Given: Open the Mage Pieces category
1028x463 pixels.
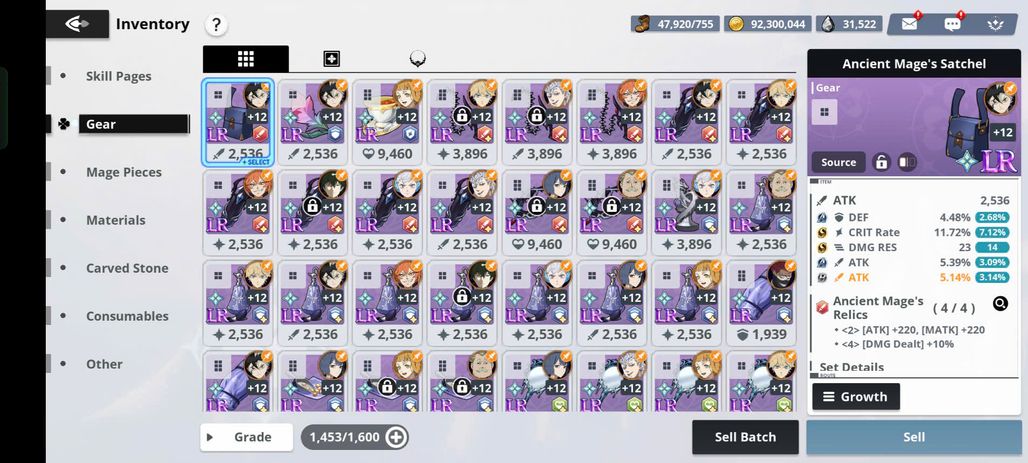Looking at the screenshot, I should pos(124,172).
